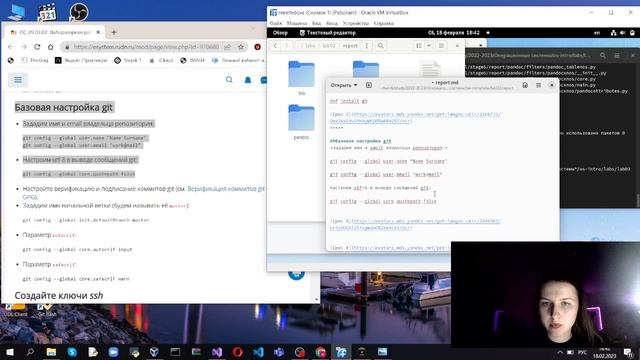The image size is (640, 360).
Task: Show hidden system tray icons
Action: click(560, 352)
